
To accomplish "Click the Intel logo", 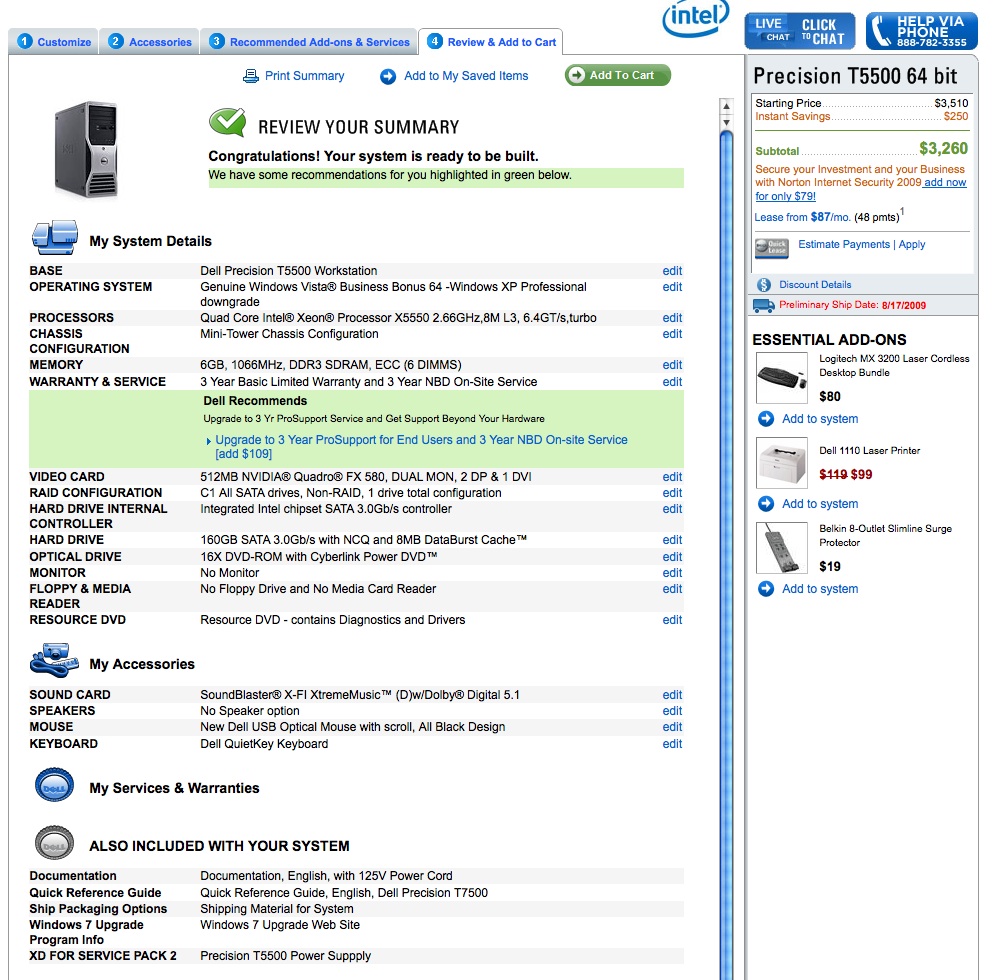I will pos(696,18).
